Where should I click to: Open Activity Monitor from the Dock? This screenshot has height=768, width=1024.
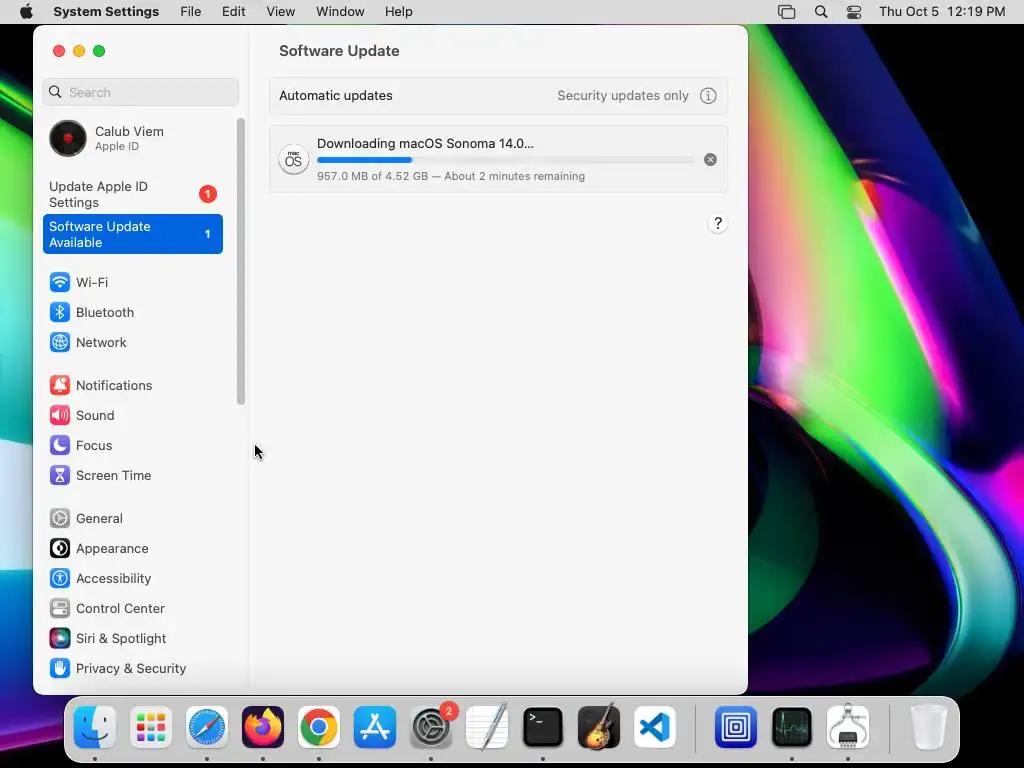pos(792,727)
